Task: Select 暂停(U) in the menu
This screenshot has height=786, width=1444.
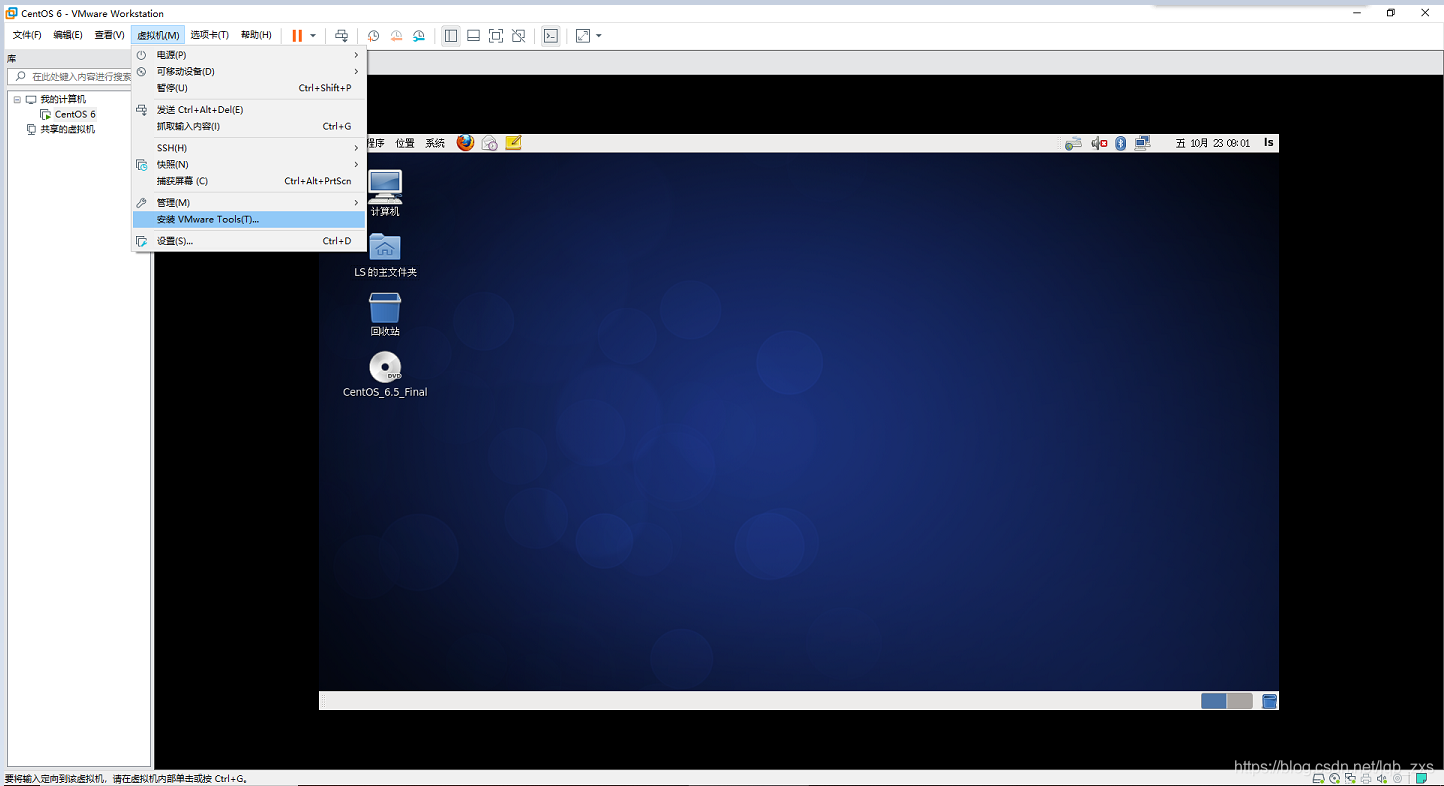Action: 249,88
